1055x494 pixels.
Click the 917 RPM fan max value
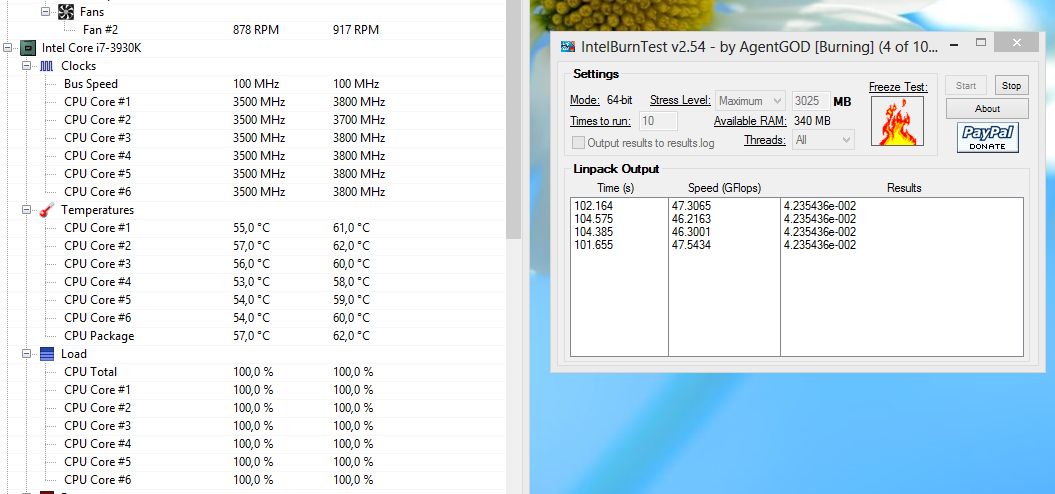pyautogui.click(x=356, y=30)
